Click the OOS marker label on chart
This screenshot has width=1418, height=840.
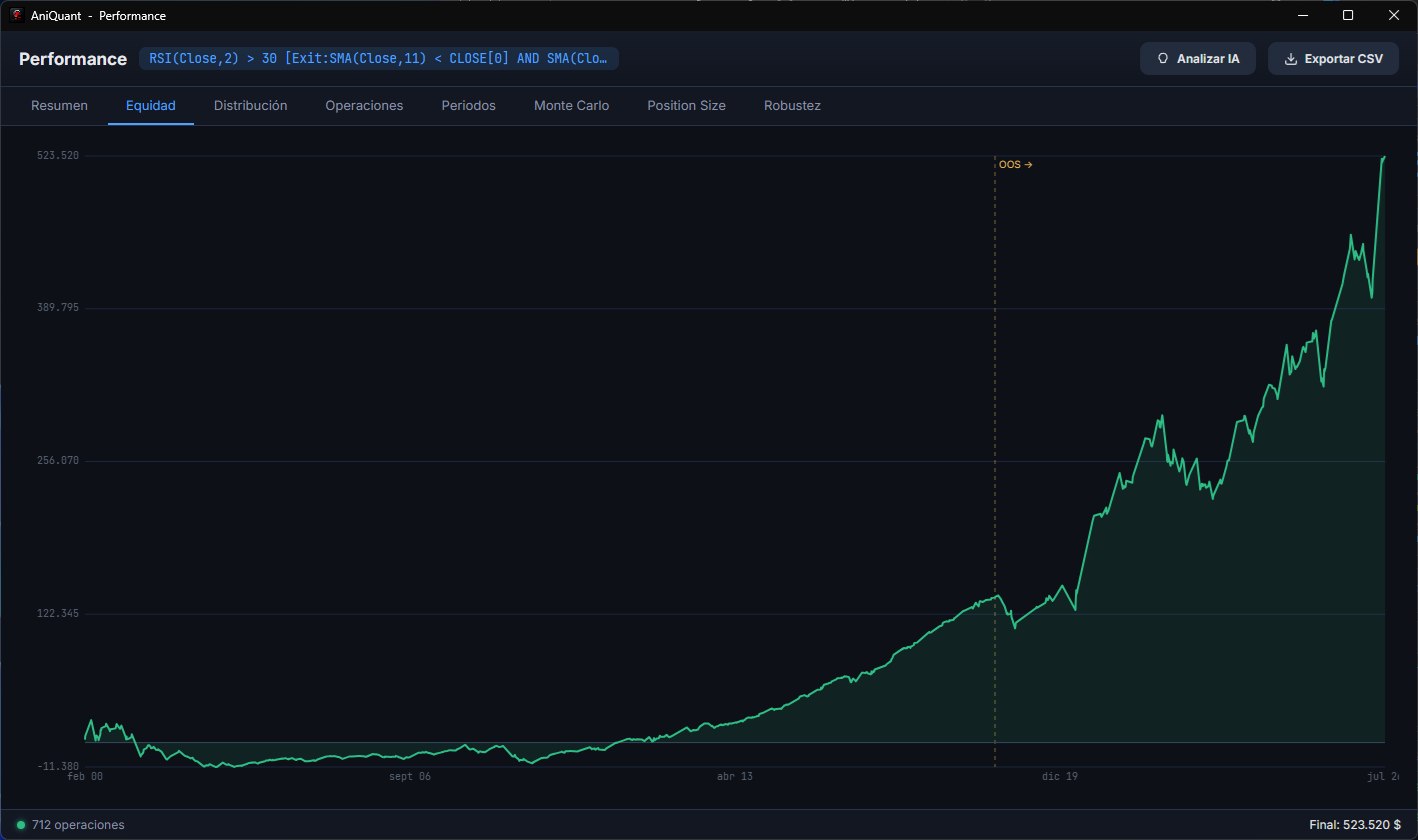coord(1015,165)
